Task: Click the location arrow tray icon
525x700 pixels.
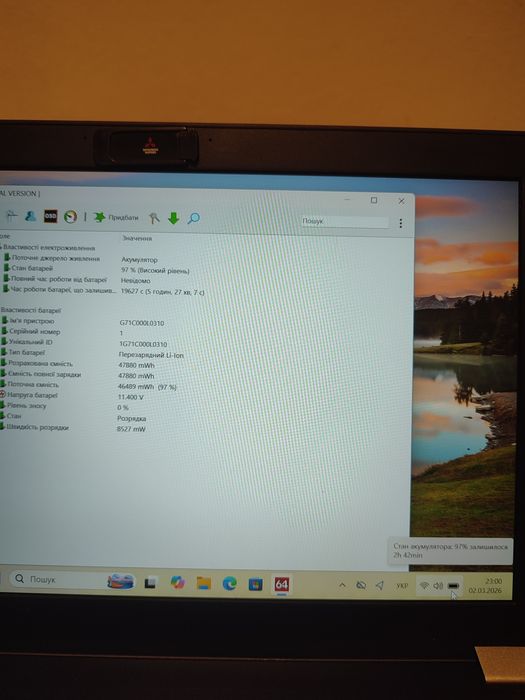Action: coord(380,585)
